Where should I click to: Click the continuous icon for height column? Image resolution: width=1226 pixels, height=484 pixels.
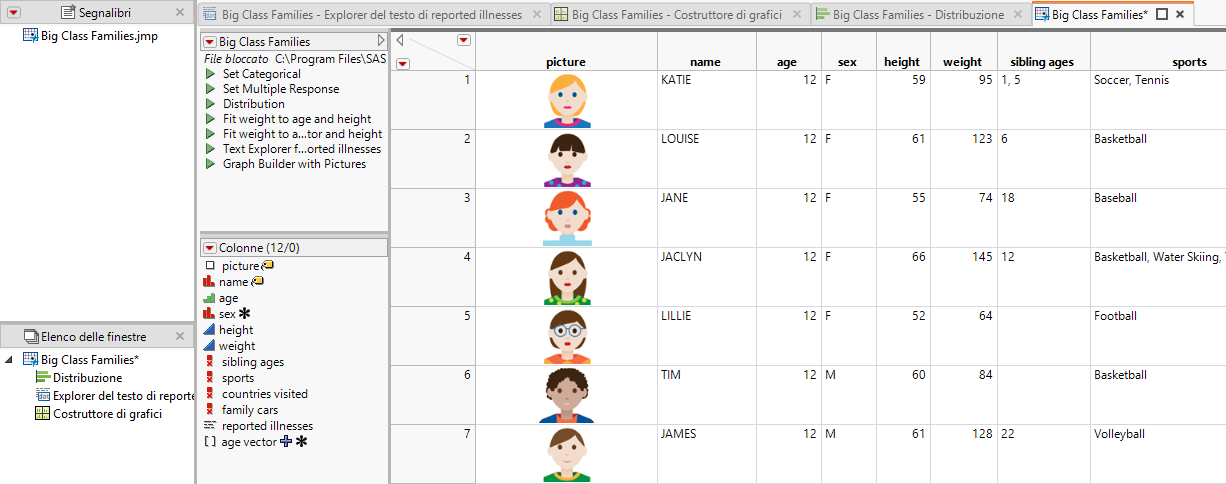click(209, 330)
